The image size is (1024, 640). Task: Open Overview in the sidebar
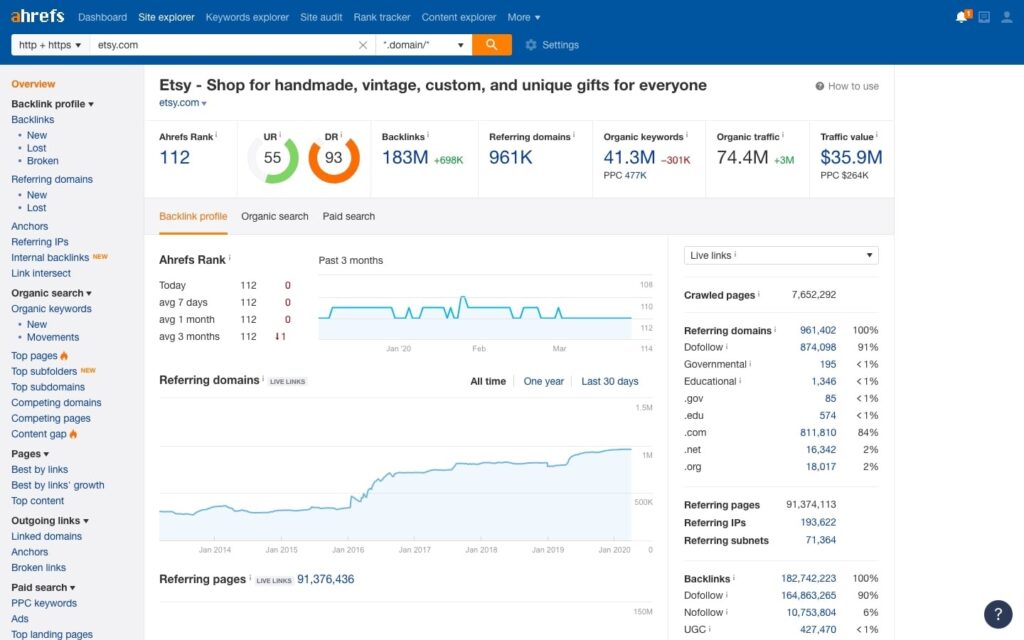click(x=33, y=84)
